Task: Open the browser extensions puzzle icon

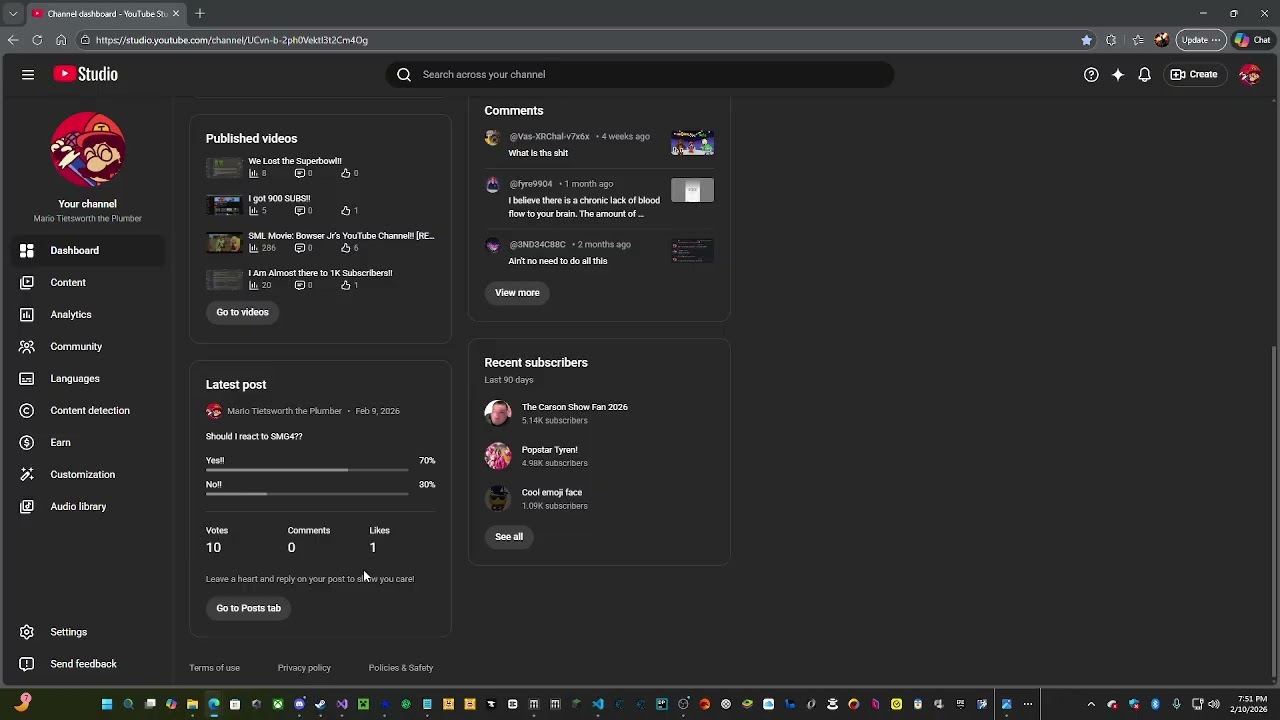Action: [x=1111, y=40]
